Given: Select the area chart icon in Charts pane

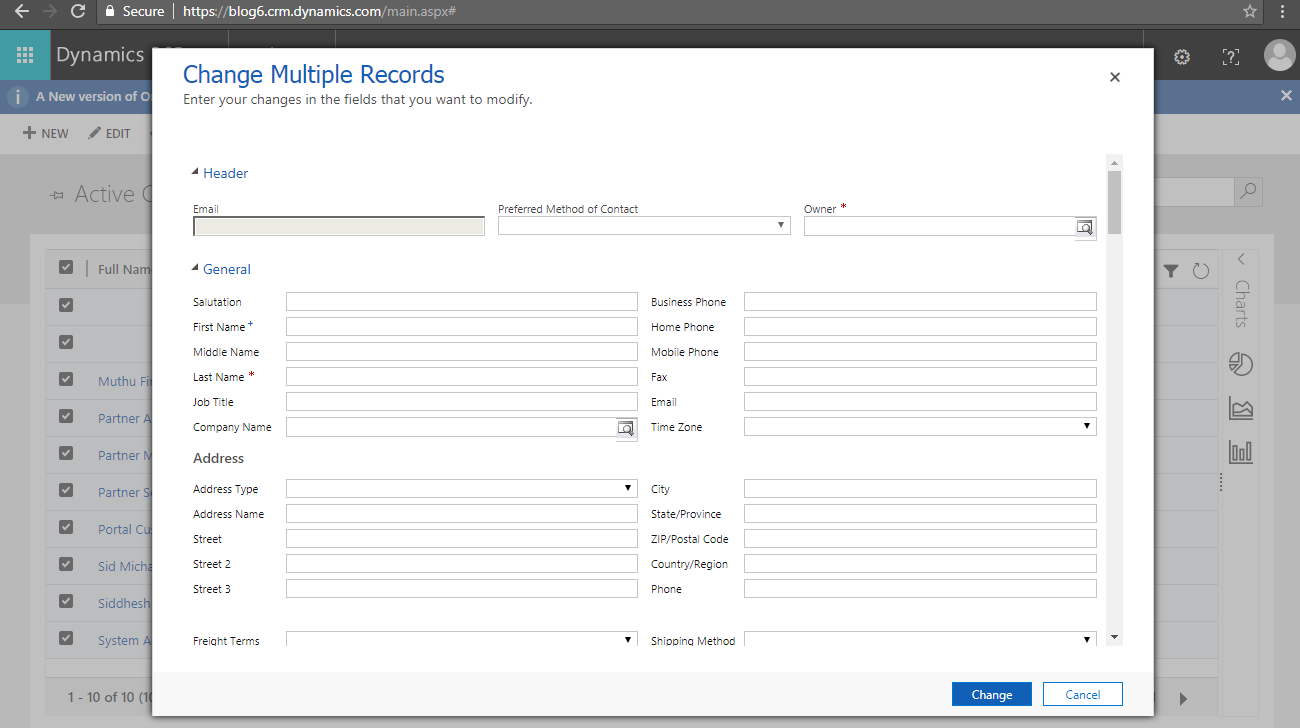Looking at the screenshot, I should pos(1240,409).
